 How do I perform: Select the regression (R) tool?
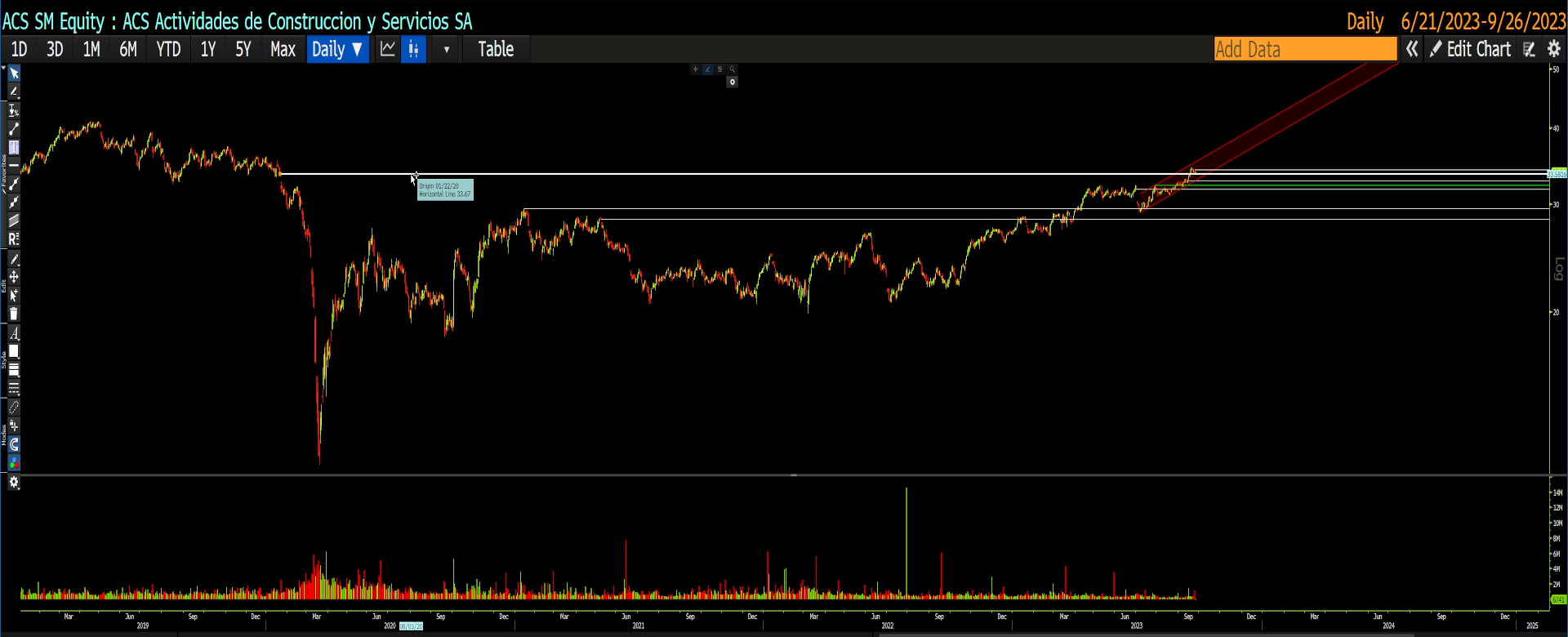pyautogui.click(x=14, y=239)
